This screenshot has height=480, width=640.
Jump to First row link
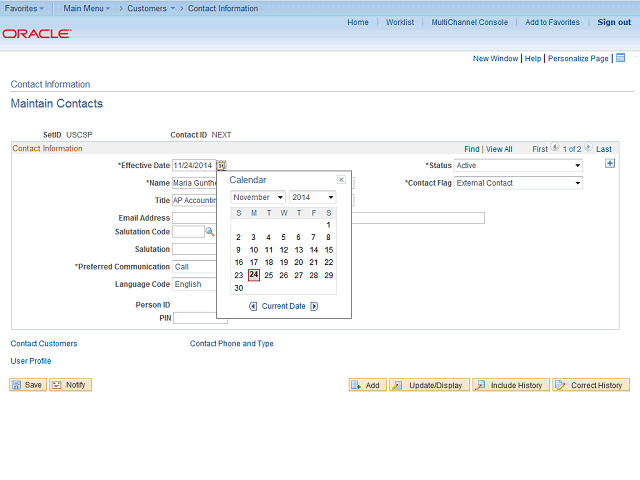pyautogui.click(x=540, y=149)
